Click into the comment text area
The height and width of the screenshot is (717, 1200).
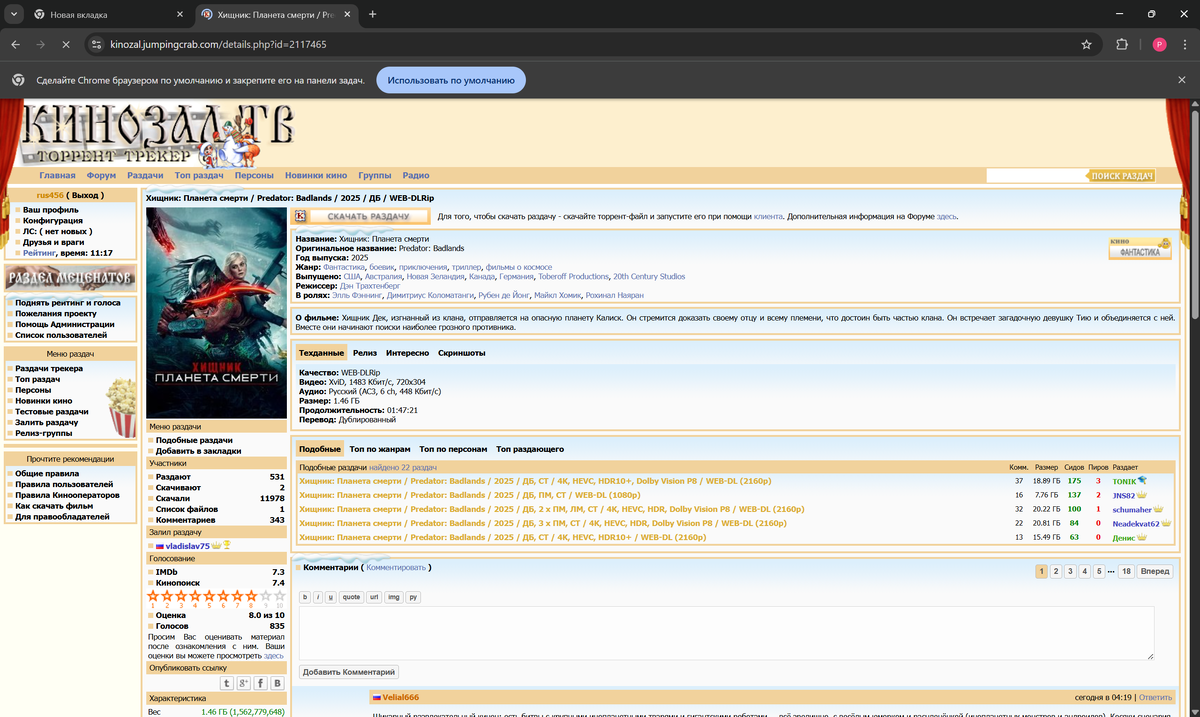pyautogui.click(x=726, y=632)
